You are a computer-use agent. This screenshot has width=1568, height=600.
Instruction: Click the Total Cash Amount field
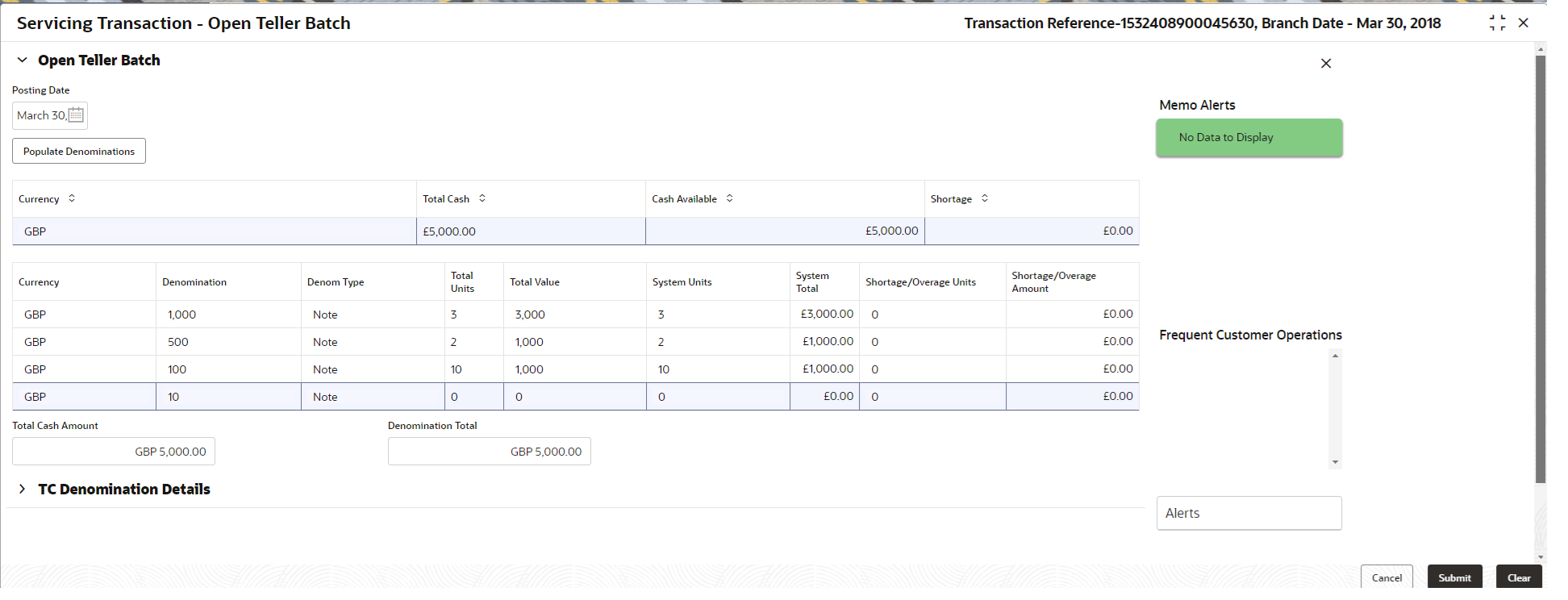(114, 452)
